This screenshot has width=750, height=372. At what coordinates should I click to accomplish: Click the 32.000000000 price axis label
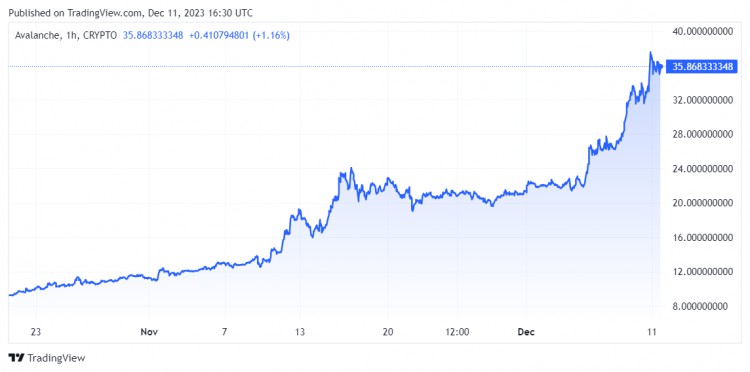[702, 100]
